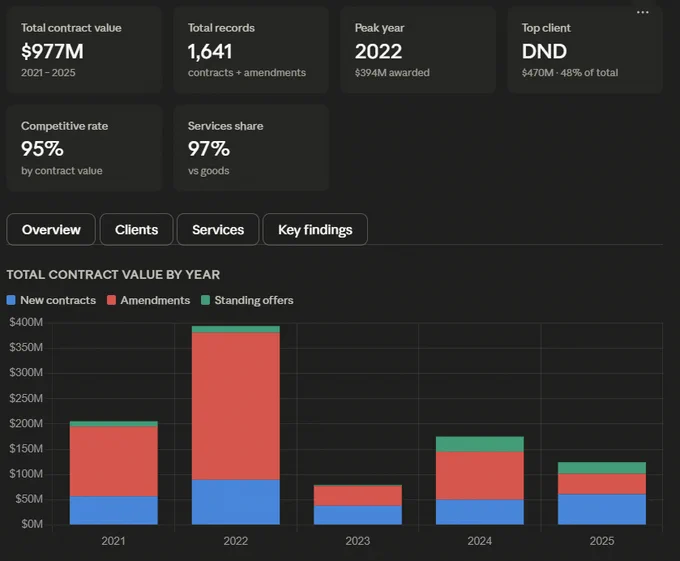
Task: Click the 95% competitive rate value
Action: tap(42, 149)
